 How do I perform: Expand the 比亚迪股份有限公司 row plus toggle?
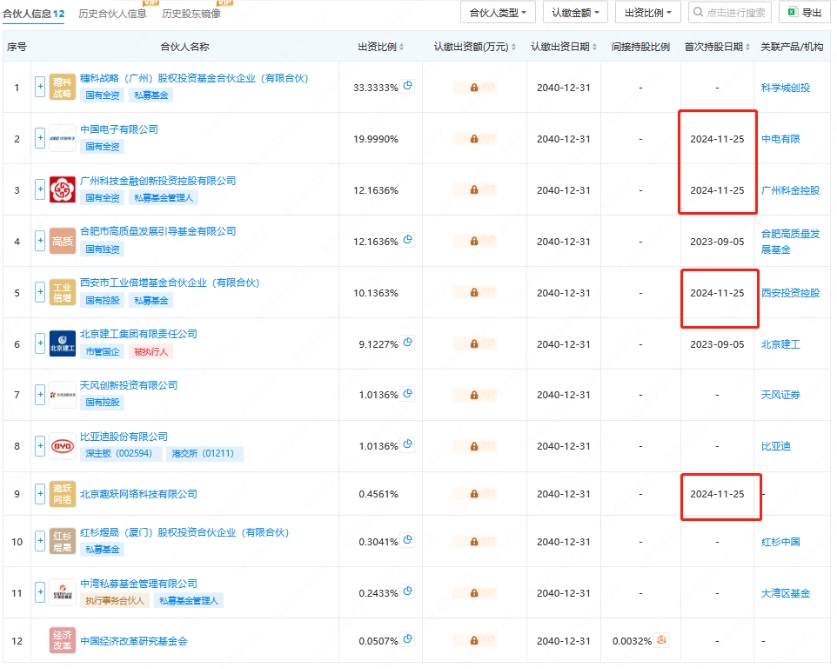[x=41, y=446]
